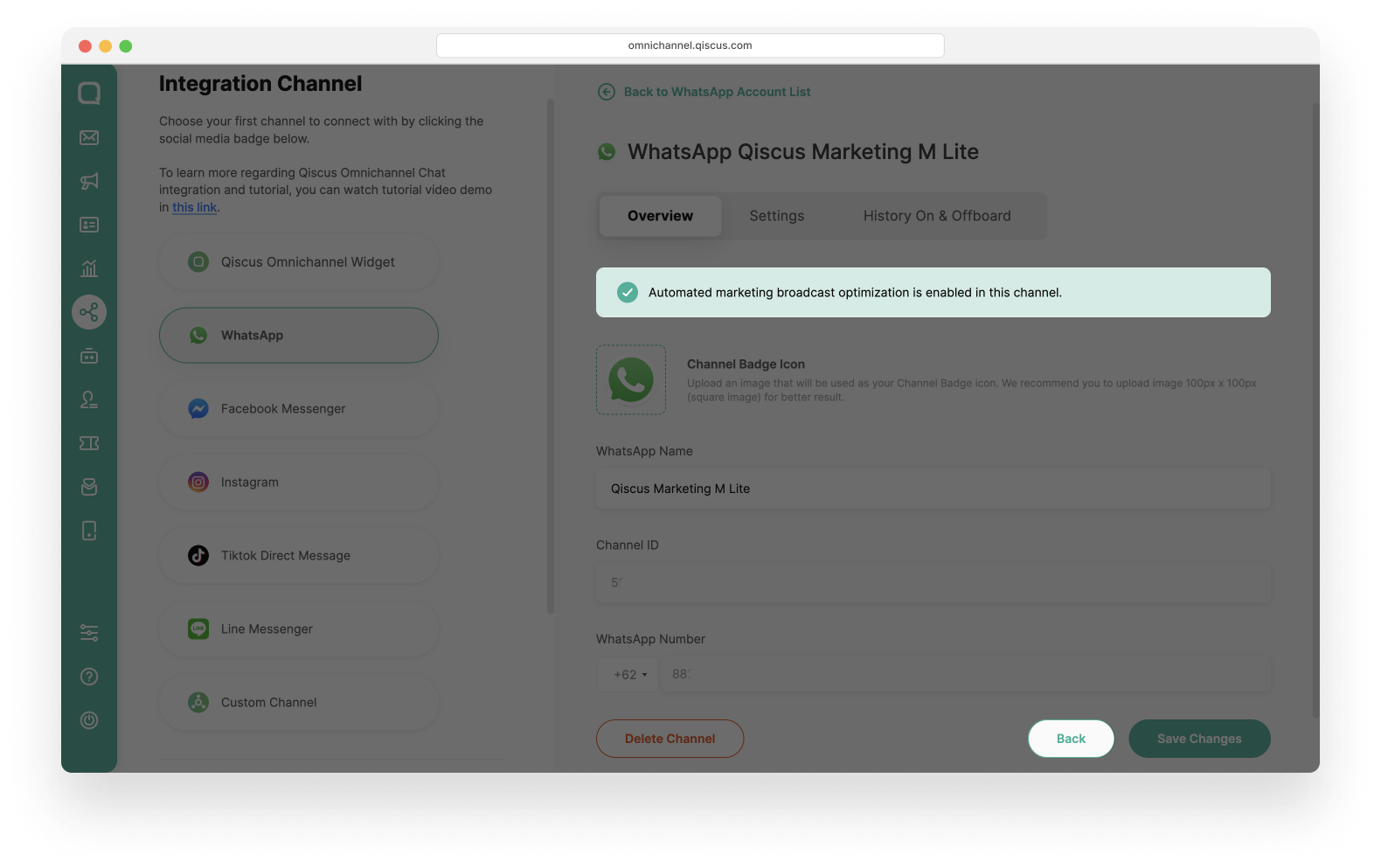The height and width of the screenshot is (868, 1381).
Task: Click the channel list scrollbar
Action: tap(551, 357)
